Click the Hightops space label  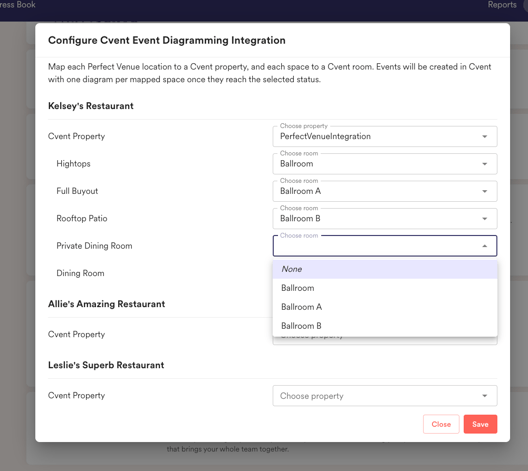coord(73,164)
